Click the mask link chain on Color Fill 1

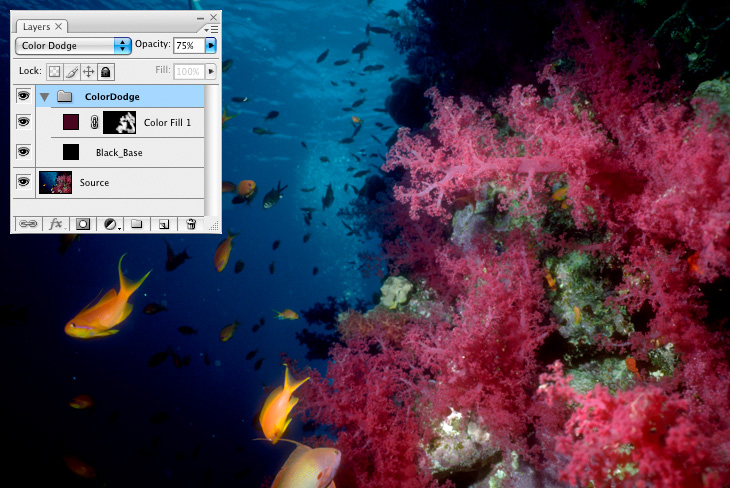pos(95,123)
